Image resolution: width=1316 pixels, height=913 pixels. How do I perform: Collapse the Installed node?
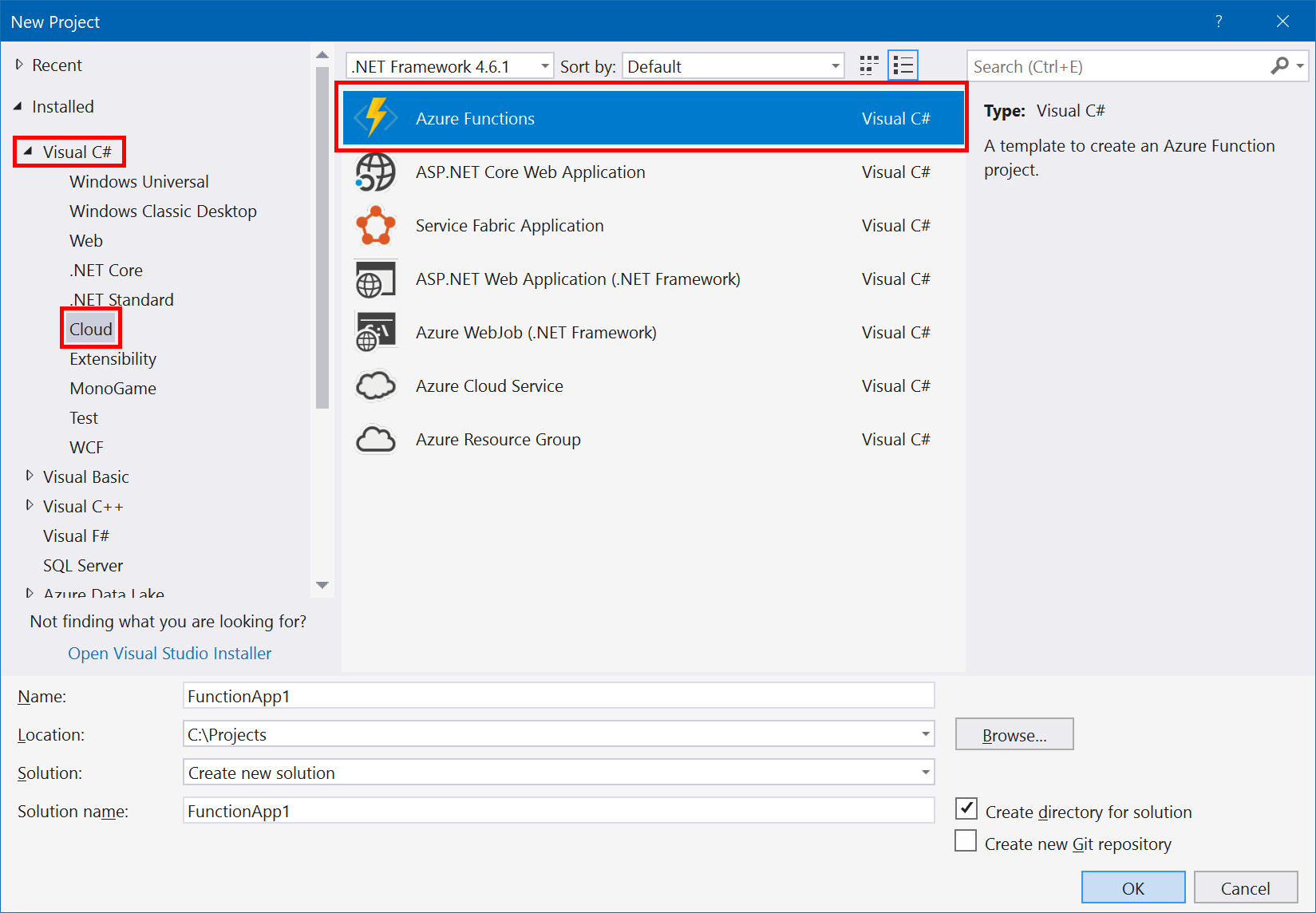pos(18,106)
